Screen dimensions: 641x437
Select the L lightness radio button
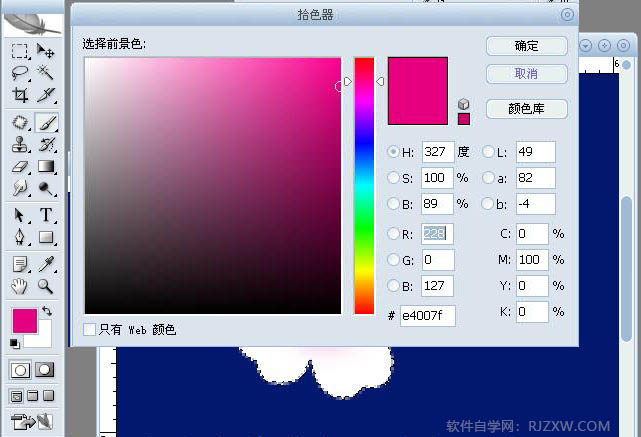(488, 152)
